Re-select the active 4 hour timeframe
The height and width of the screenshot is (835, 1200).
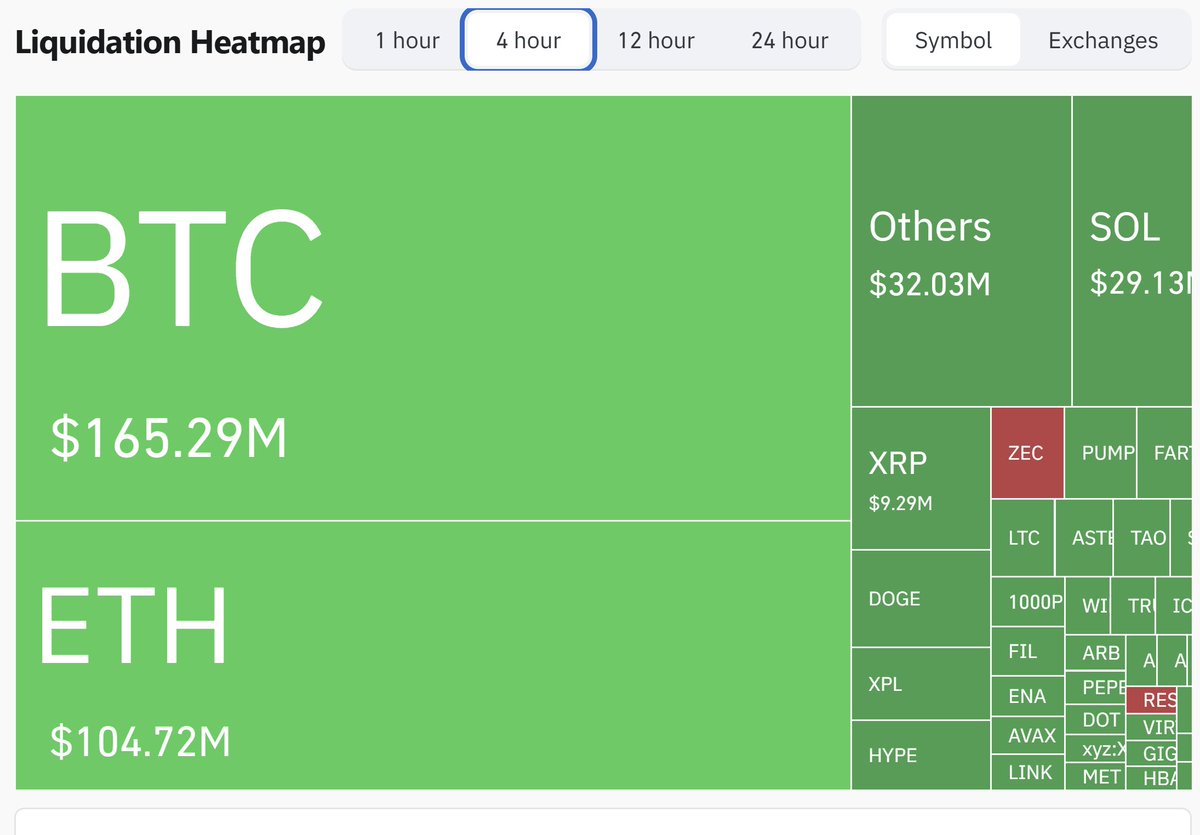pyautogui.click(x=528, y=40)
